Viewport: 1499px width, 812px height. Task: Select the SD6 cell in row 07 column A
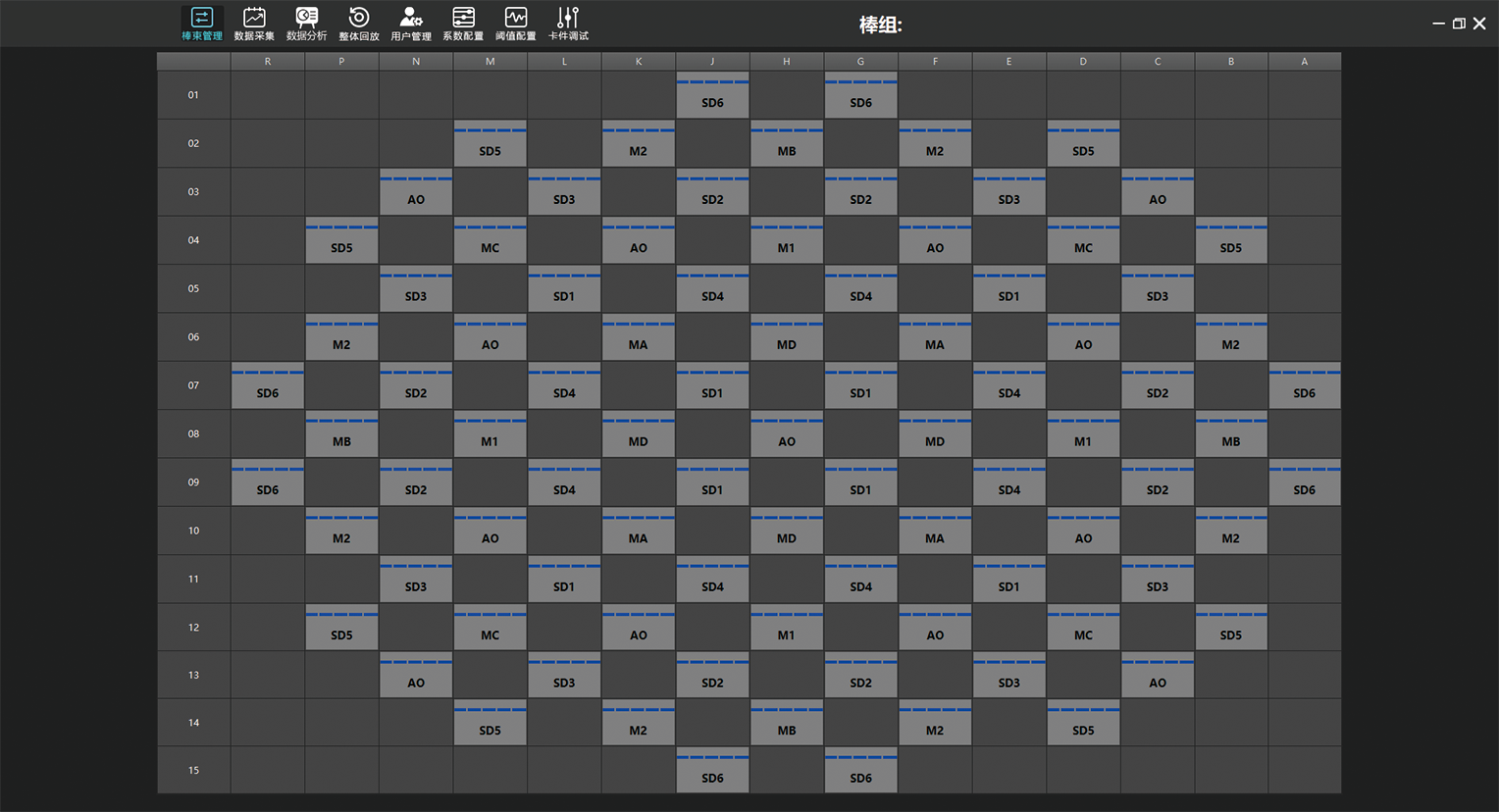click(x=1305, y=385)
